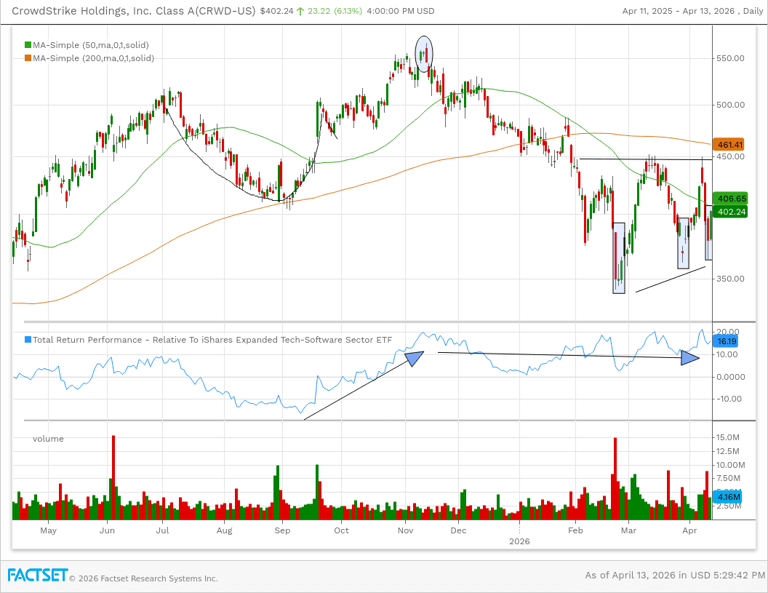This screenshot has height=593, width=768.
Task: Select the tallest rectangle marking the late February low
Action: [618, 258]
